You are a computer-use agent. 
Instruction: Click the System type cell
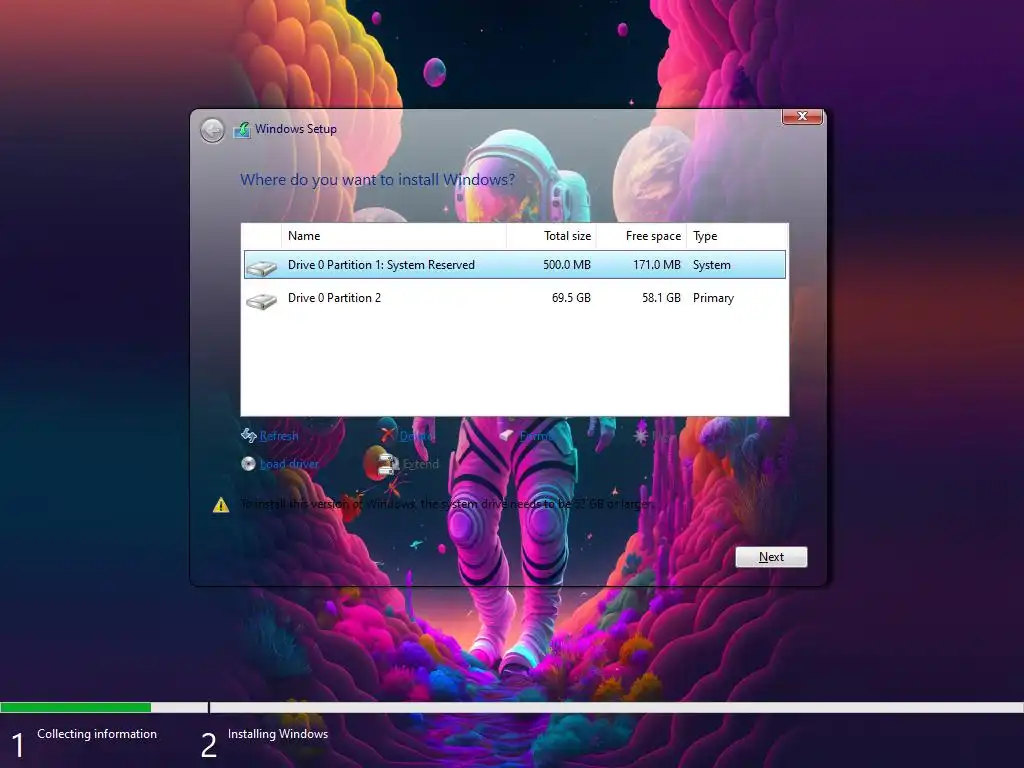pos(712,264)
